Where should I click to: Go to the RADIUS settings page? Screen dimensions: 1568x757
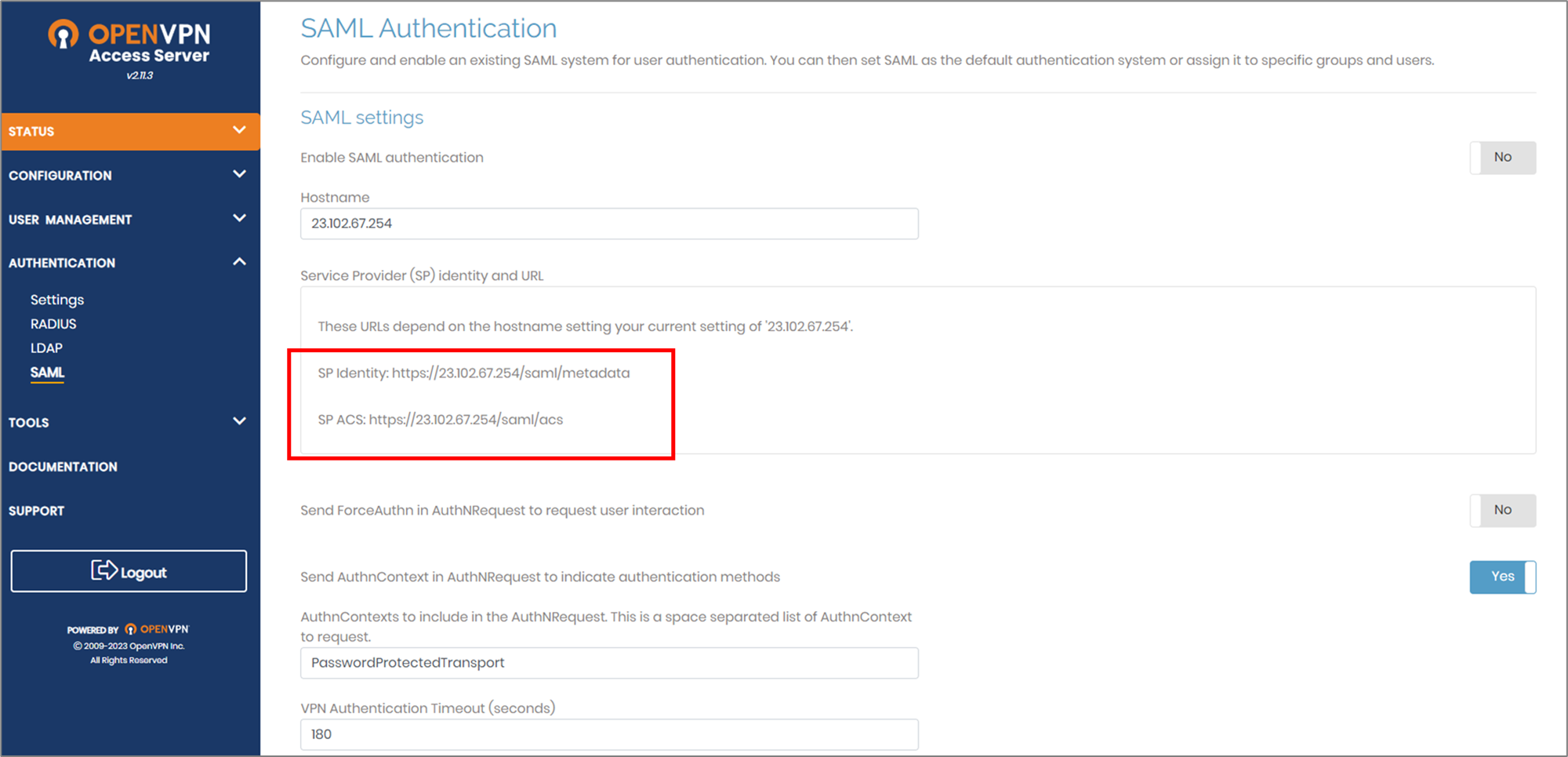[x=53, y=324]
